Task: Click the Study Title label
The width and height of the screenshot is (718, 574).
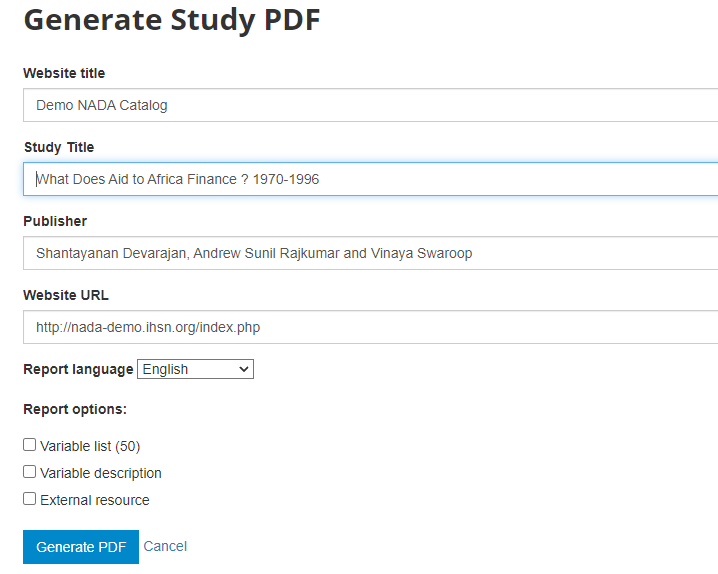Action: 59,147
